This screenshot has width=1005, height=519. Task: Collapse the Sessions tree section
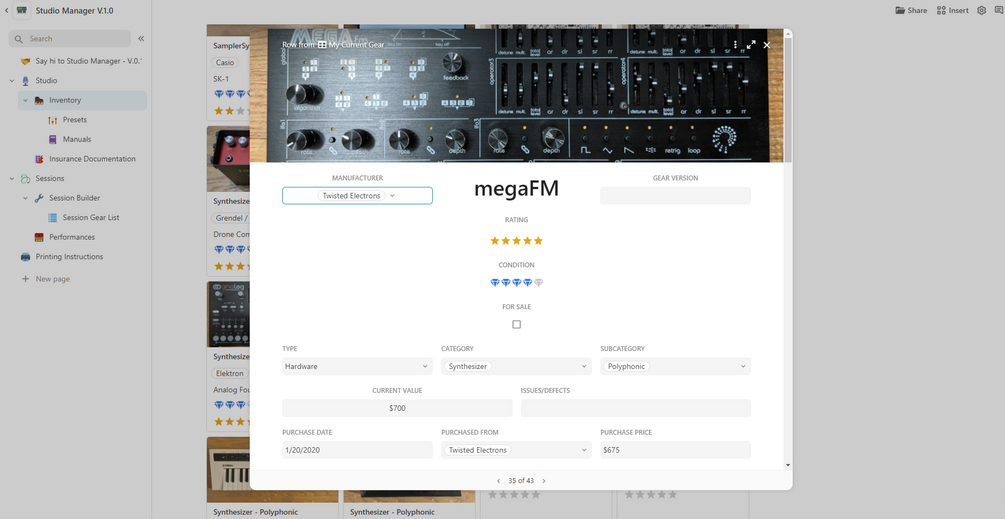tap(12, 179)
